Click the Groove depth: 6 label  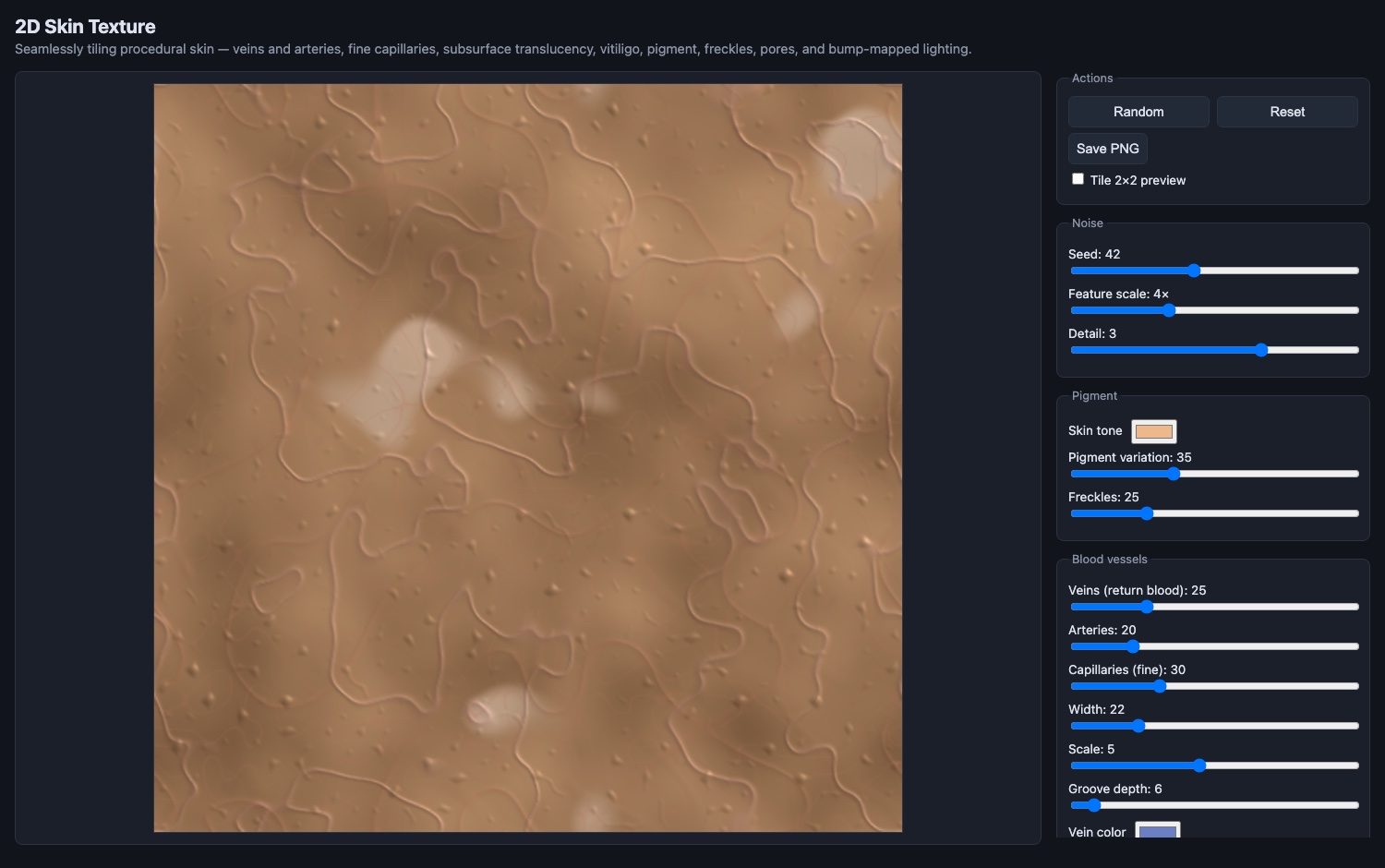coord(1115,789)
